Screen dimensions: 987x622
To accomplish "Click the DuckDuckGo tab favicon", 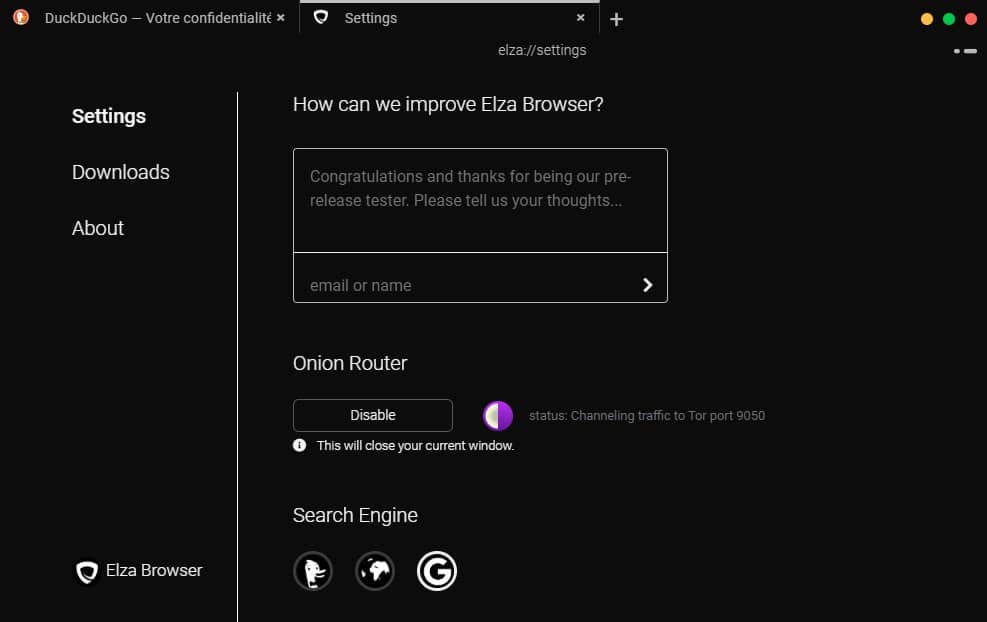I will click(x=21, y=17).
